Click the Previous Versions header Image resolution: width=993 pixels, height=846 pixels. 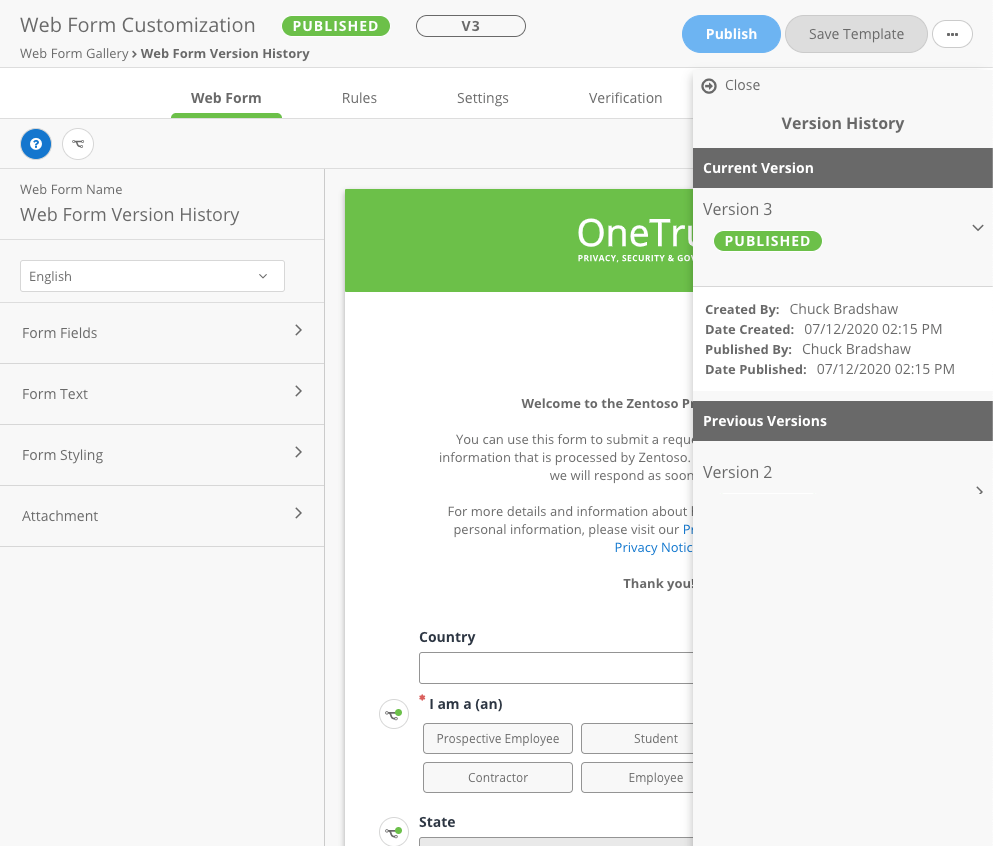[843, 421]
